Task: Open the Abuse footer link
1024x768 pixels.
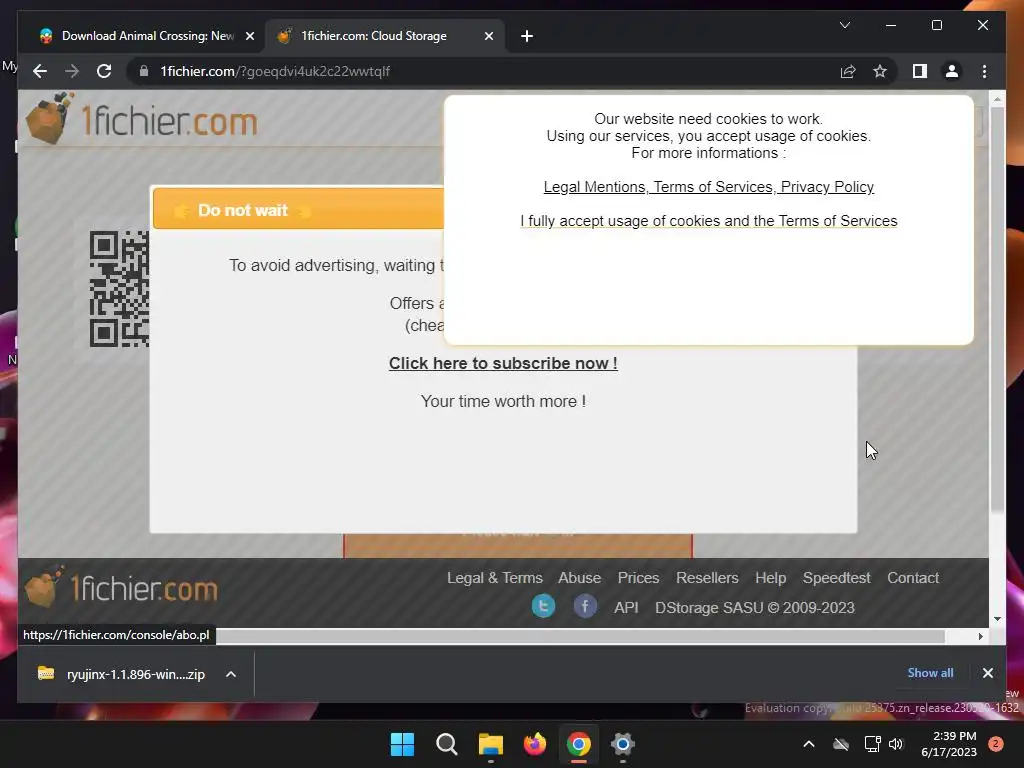Action: click(x=579, y=578)
